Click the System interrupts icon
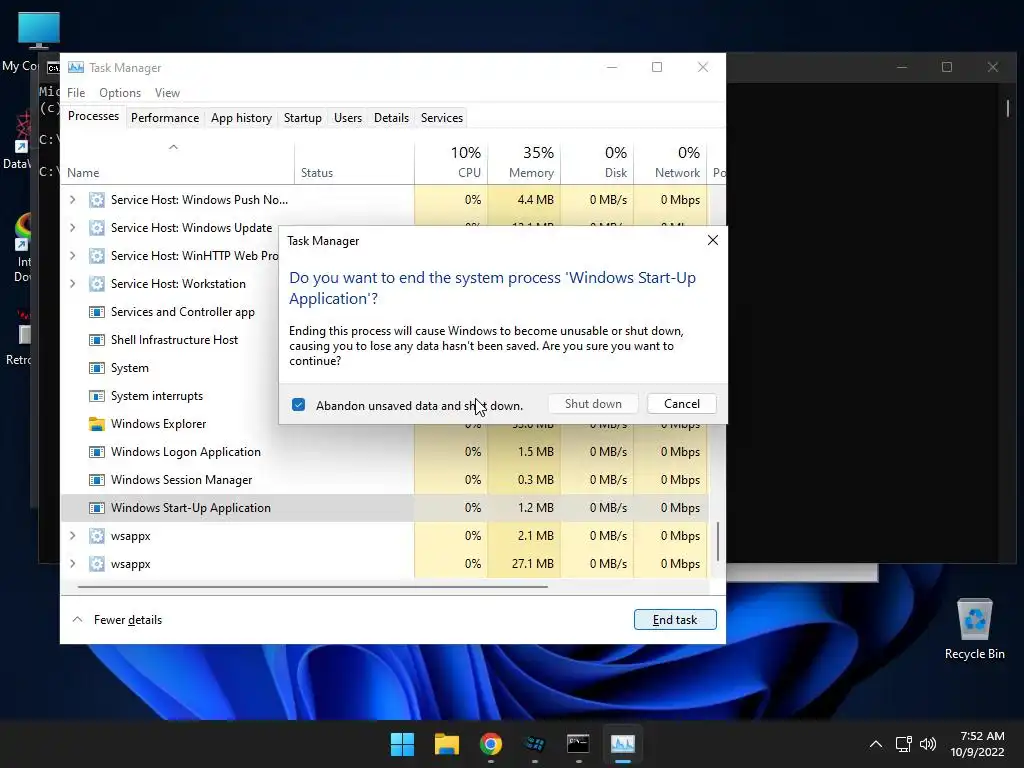Image resolution: width=1024 pixels, height=768 pixels. point(97,396)
